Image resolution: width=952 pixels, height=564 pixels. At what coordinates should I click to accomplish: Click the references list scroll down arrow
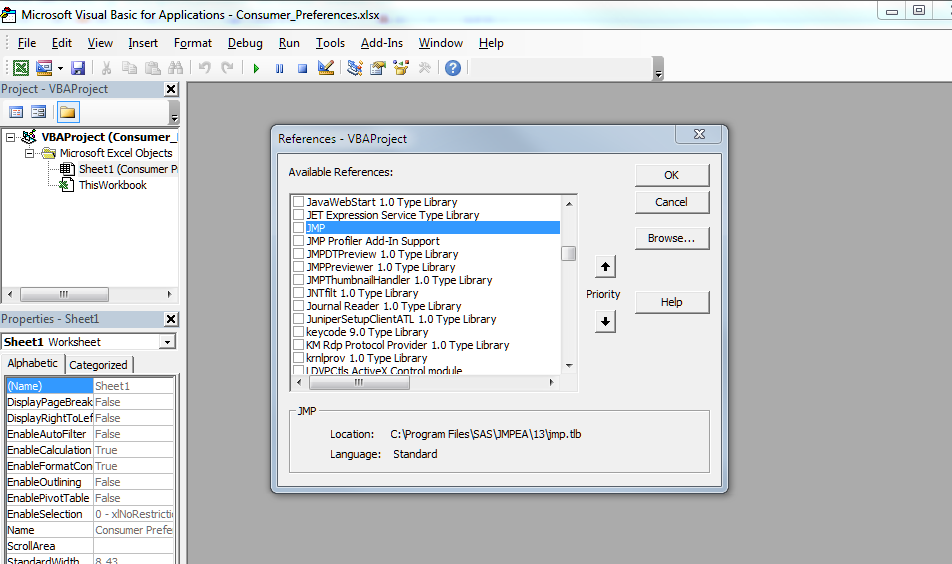point(569,365)
